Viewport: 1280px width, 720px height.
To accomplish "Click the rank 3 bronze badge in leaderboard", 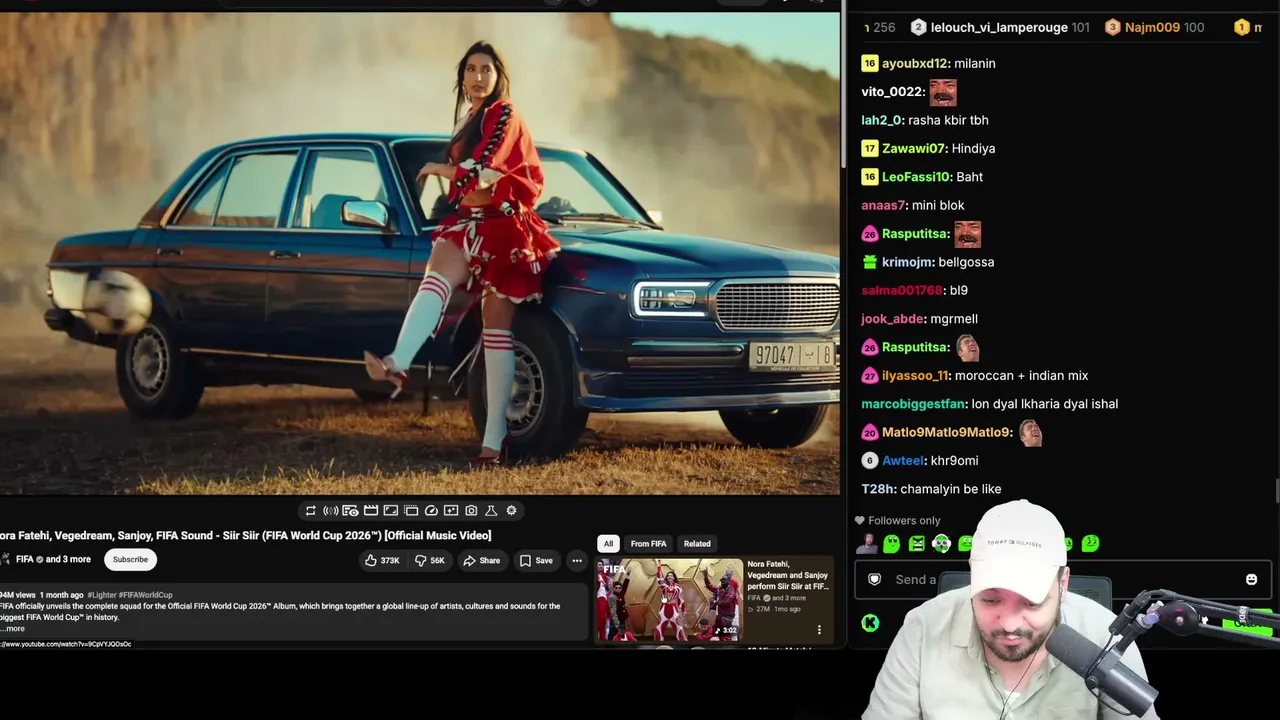I will (x=1112, y=27).
